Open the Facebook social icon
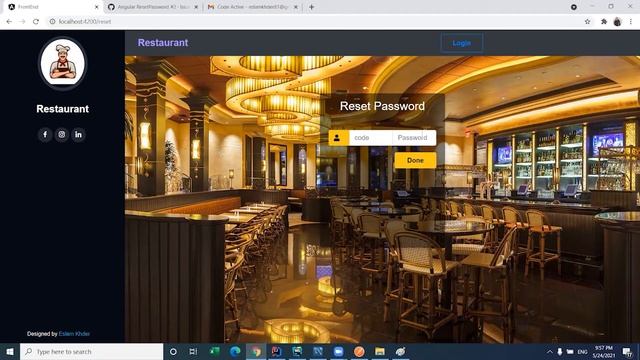The image size is (640, 360). tap(45, 134)
